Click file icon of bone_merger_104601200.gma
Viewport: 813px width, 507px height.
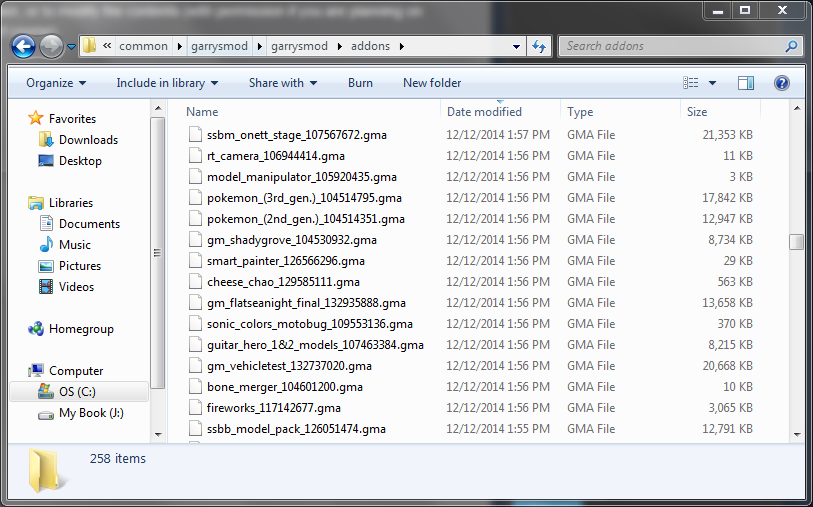click(x=195, y=387)
